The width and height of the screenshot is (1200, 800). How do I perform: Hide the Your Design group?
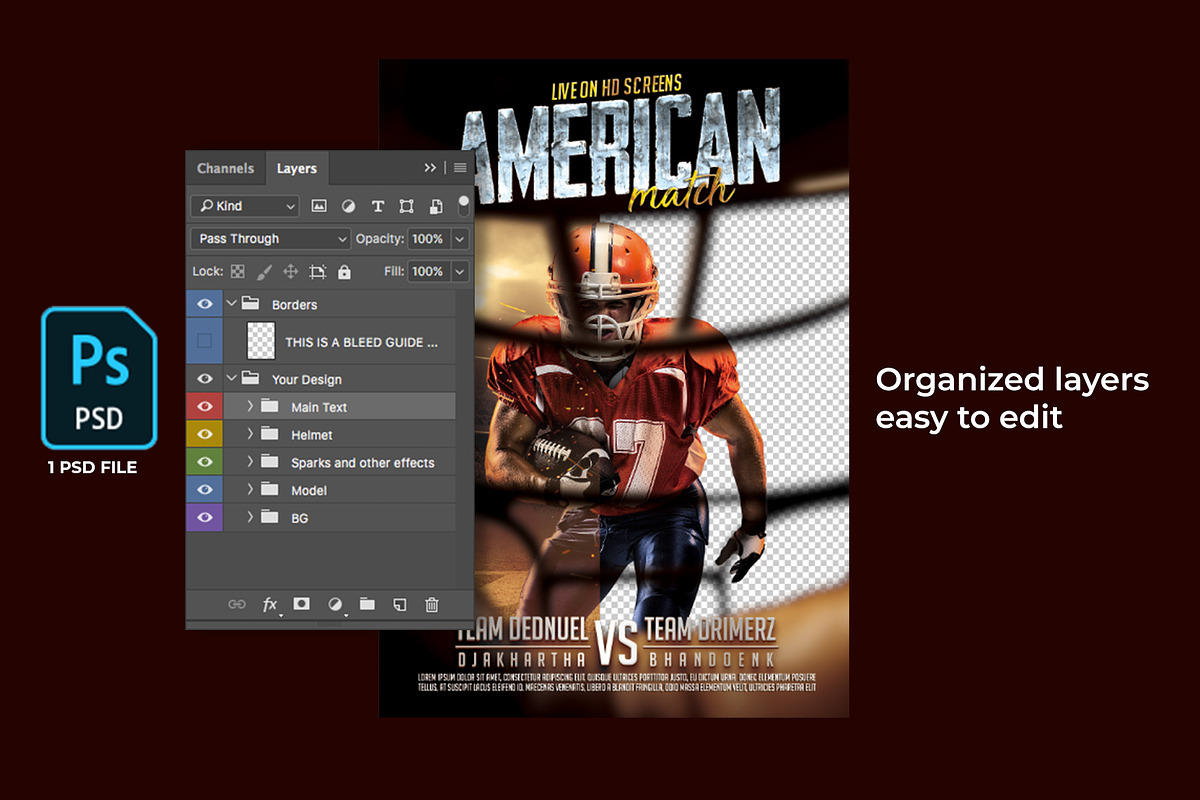click(x=205, y=379)
